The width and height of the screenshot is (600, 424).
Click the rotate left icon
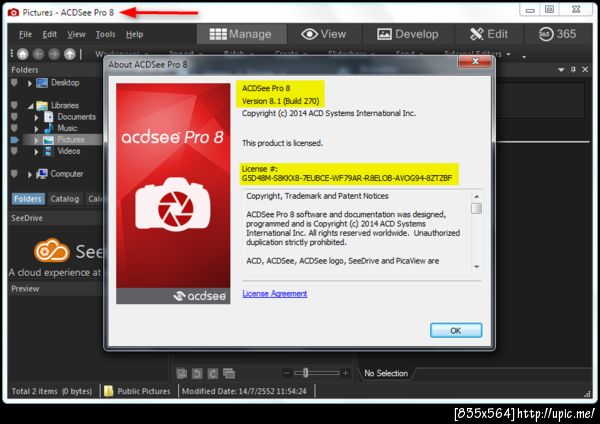(x=197, y=373)
